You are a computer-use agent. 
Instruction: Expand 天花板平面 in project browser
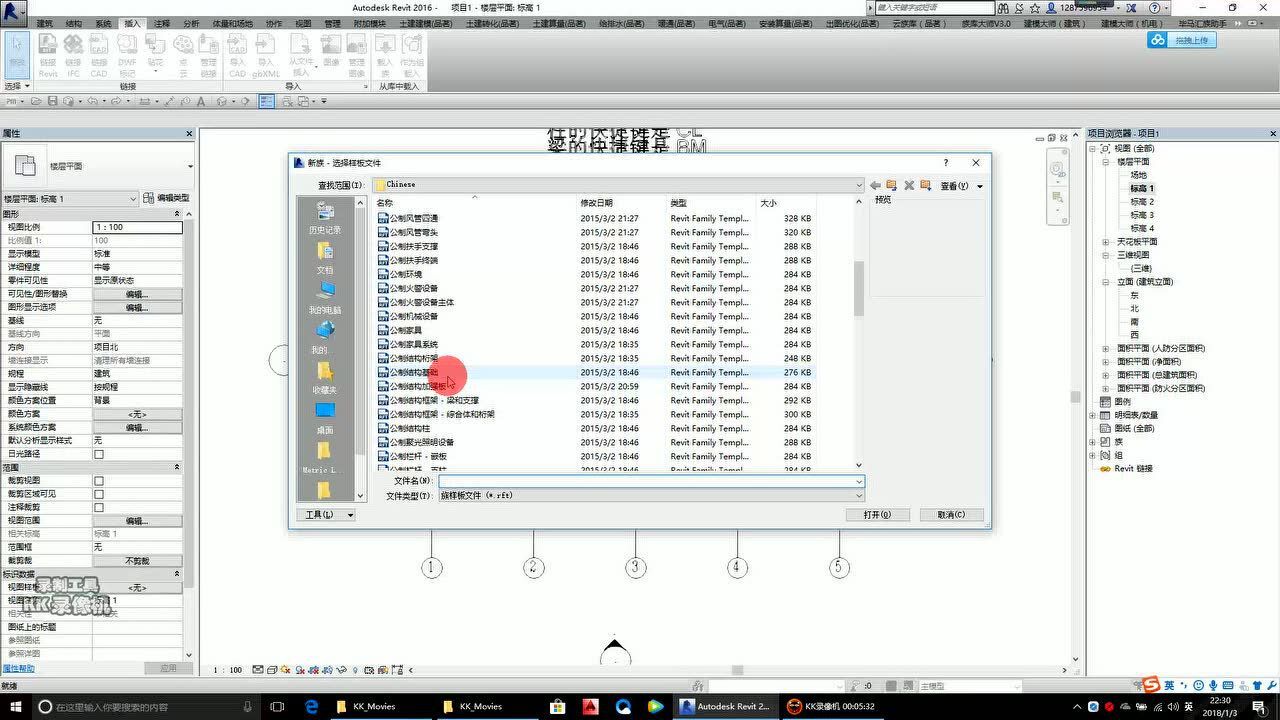tap(1106, 242)
